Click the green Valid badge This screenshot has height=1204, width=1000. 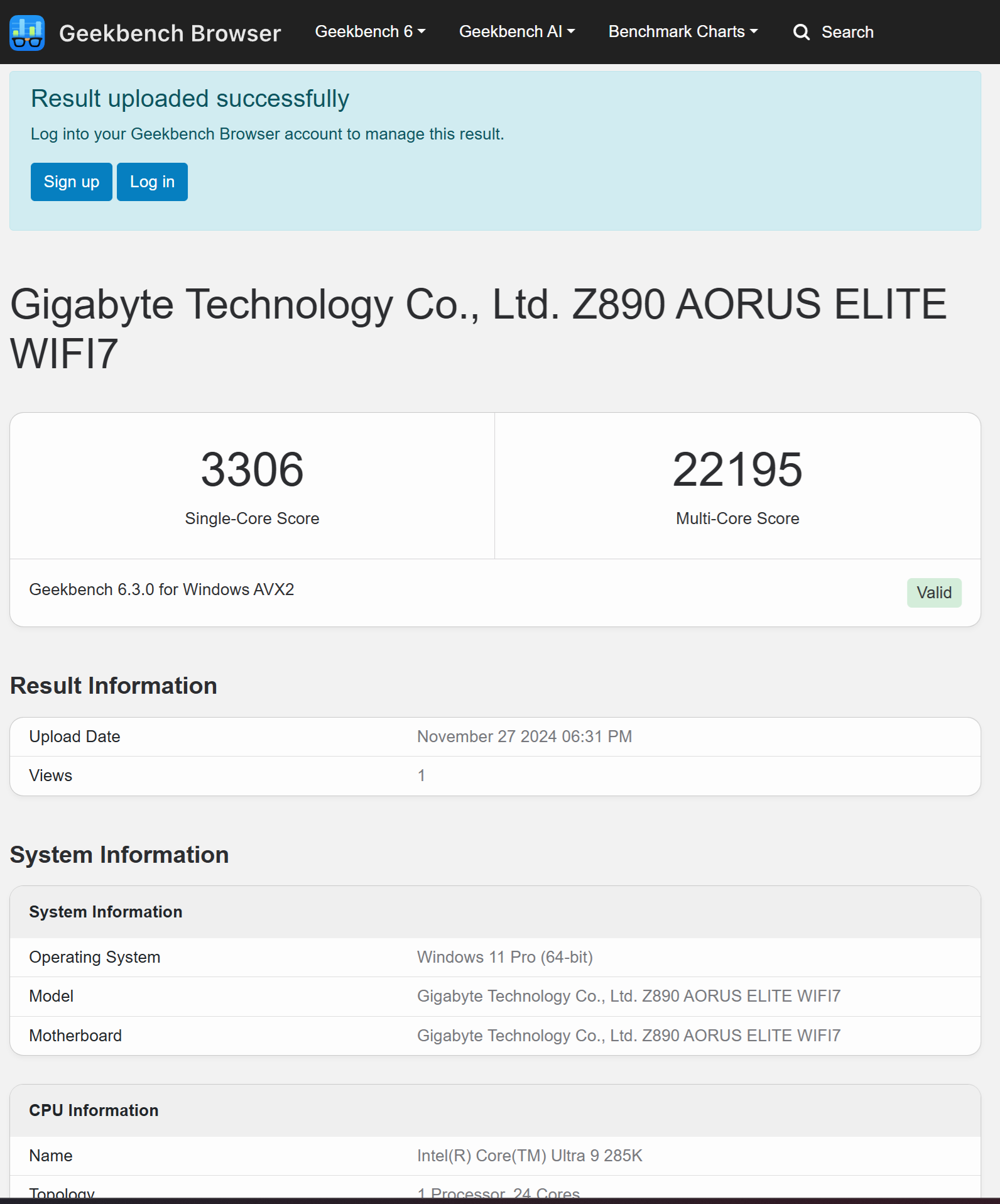(933, 593)
